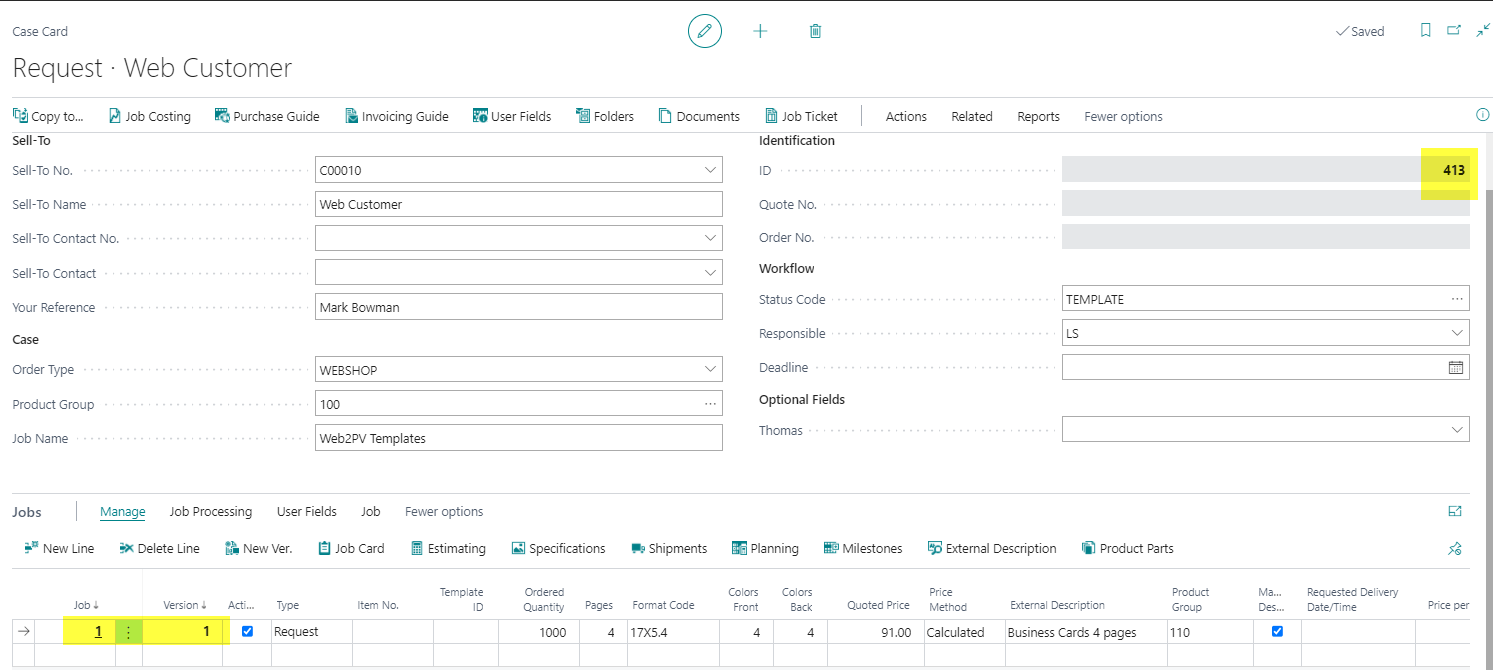This screenshot has height=670, width=1493.
Task: Click the information icon near the toolbar's right end
Action: tap(1482, 114)
